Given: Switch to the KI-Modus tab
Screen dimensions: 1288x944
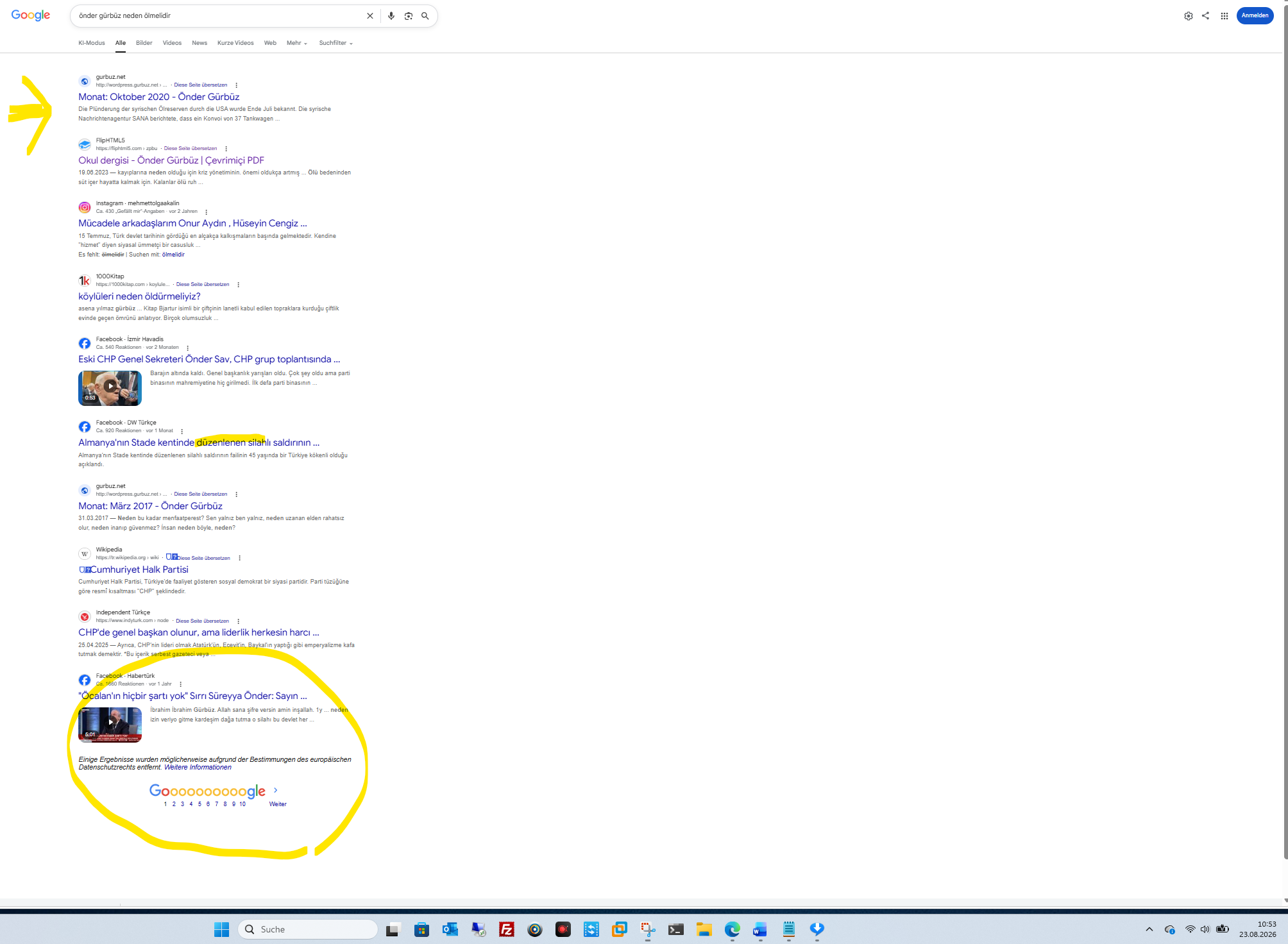Looking at the screenshot, I should pos(92,43).
